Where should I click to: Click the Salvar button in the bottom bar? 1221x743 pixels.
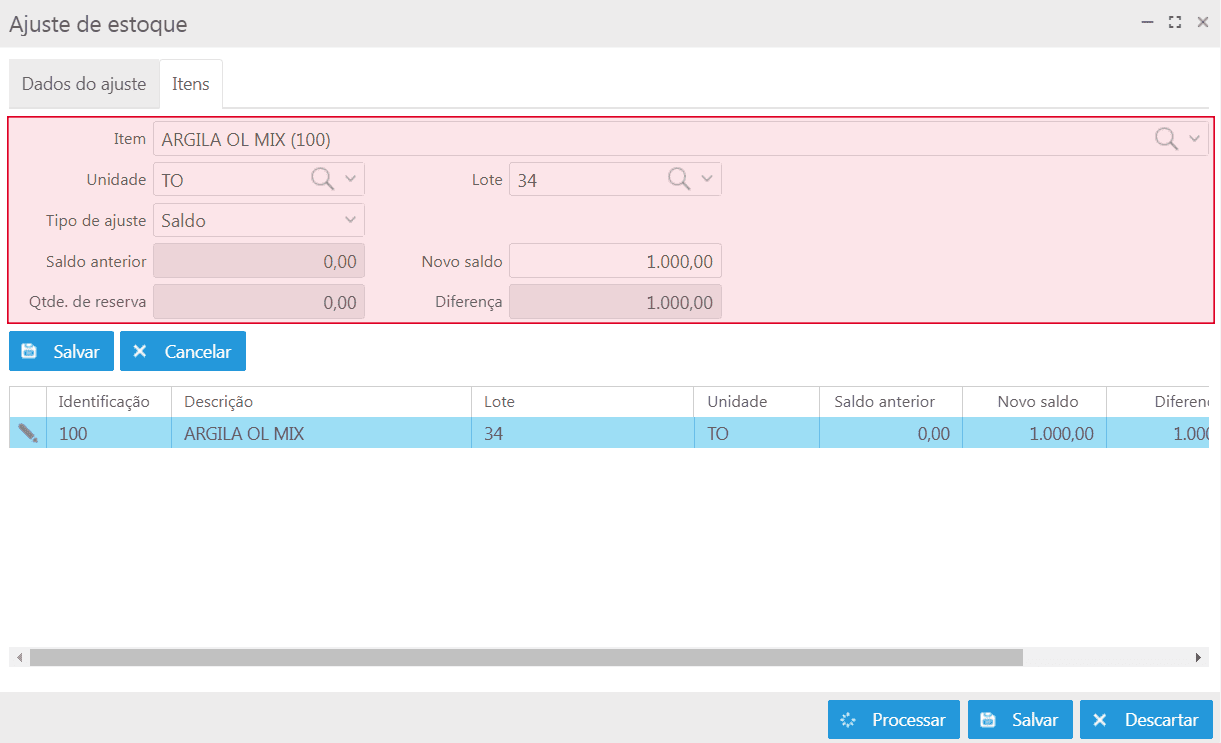(x=1020, y=720)
